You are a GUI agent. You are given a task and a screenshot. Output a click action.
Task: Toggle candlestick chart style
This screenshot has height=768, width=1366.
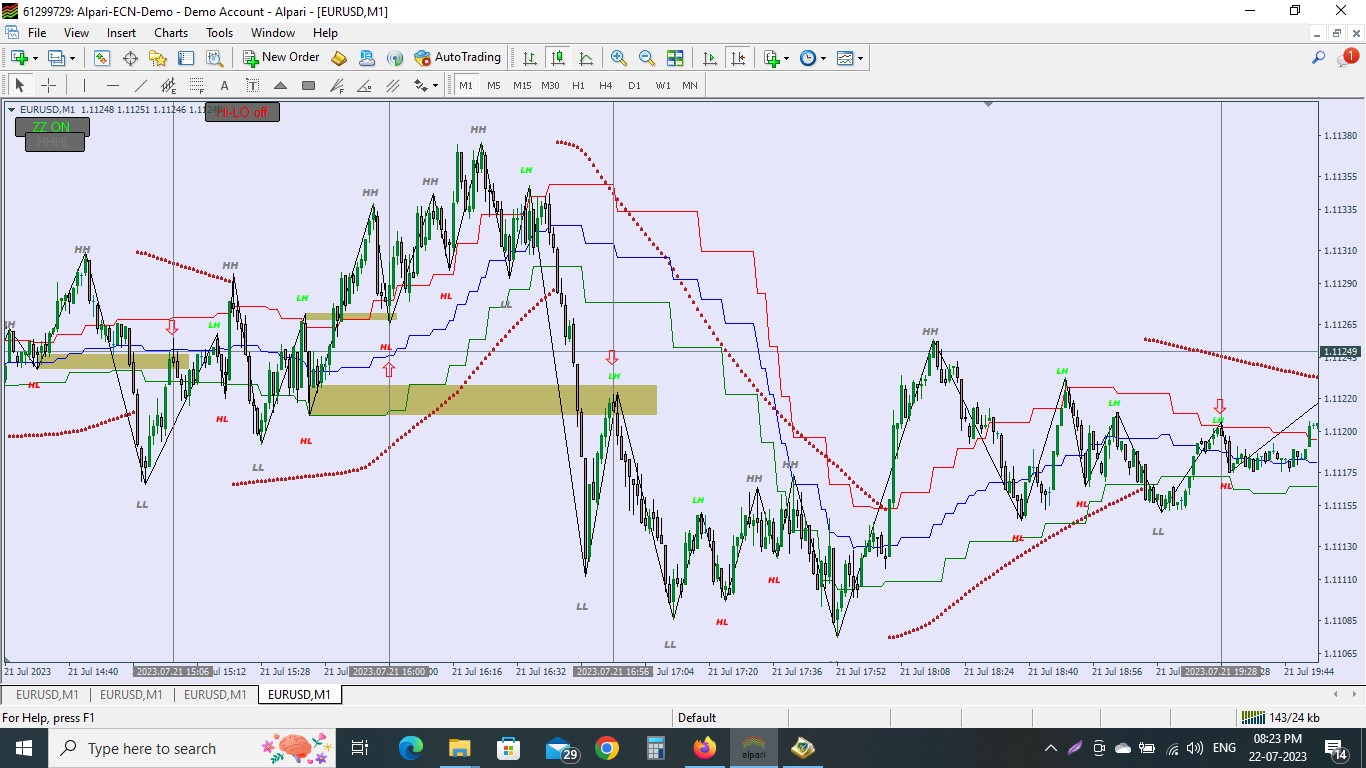[x=557, y=58]
